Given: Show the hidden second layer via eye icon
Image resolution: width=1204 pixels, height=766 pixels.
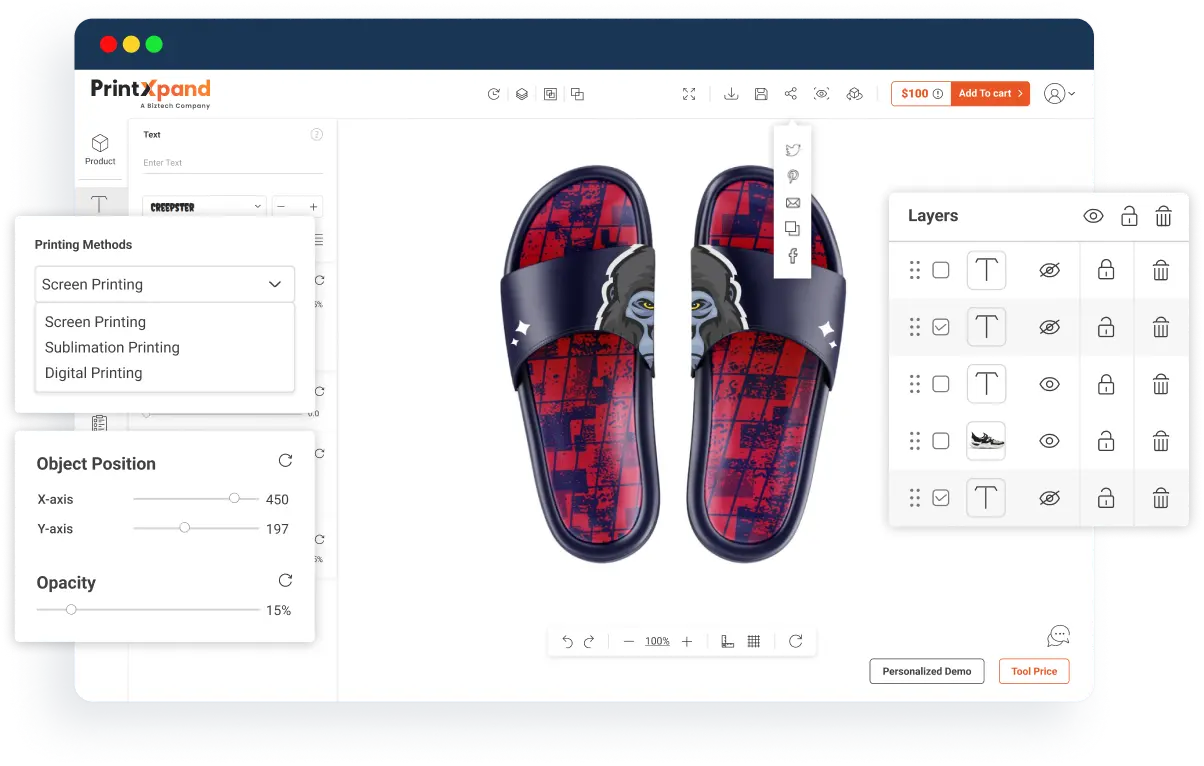Looking at the screenshot, I should (1049, 327).
